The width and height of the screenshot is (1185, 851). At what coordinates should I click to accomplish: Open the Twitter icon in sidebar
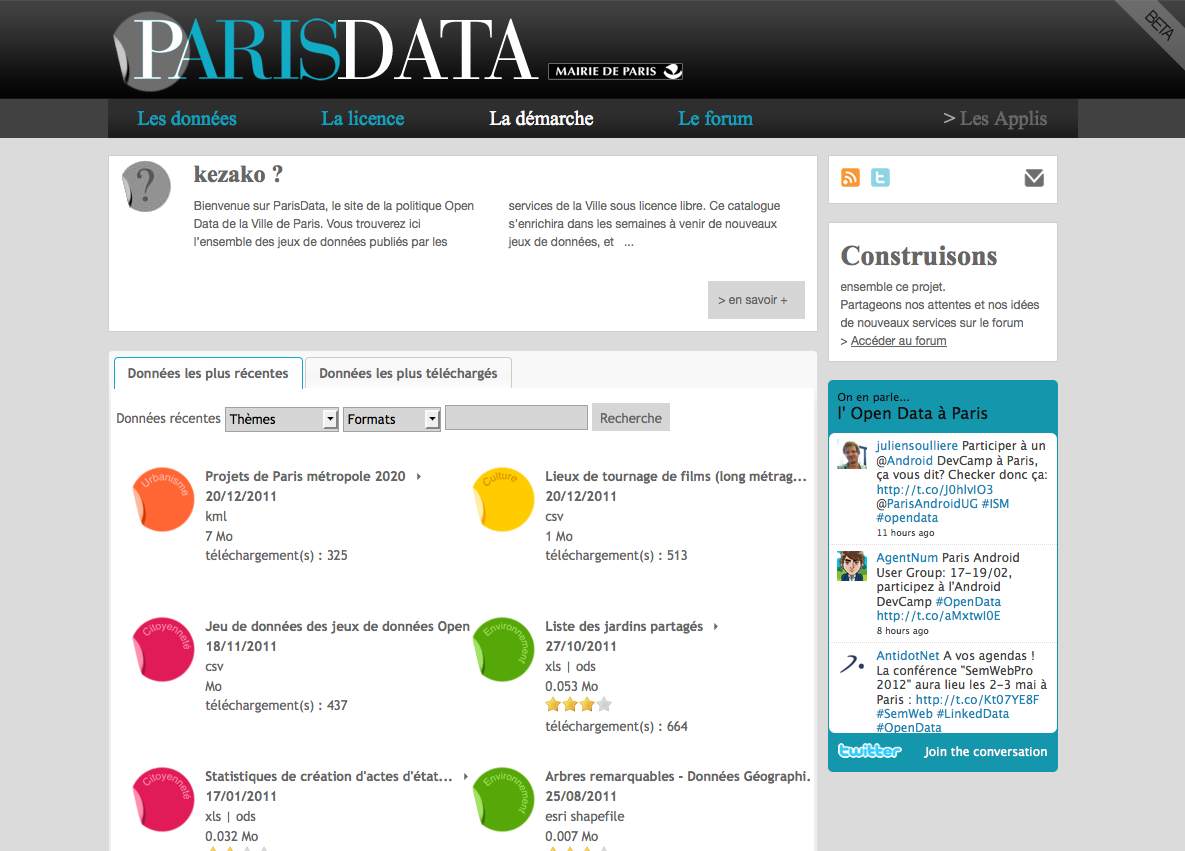[880, 178]
